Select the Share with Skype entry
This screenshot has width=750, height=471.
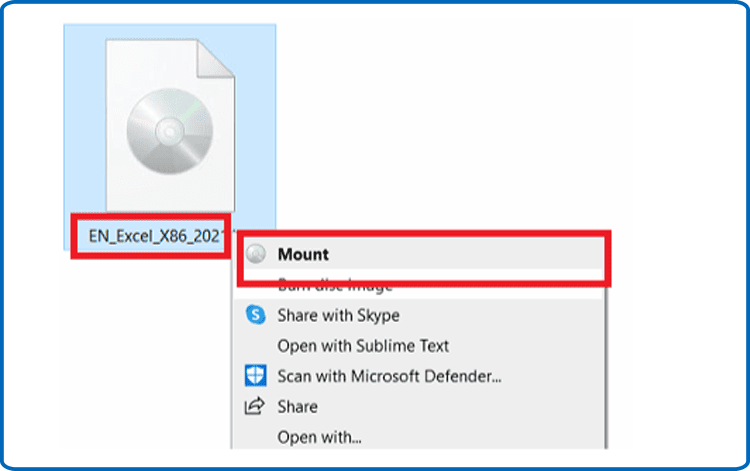338,315
